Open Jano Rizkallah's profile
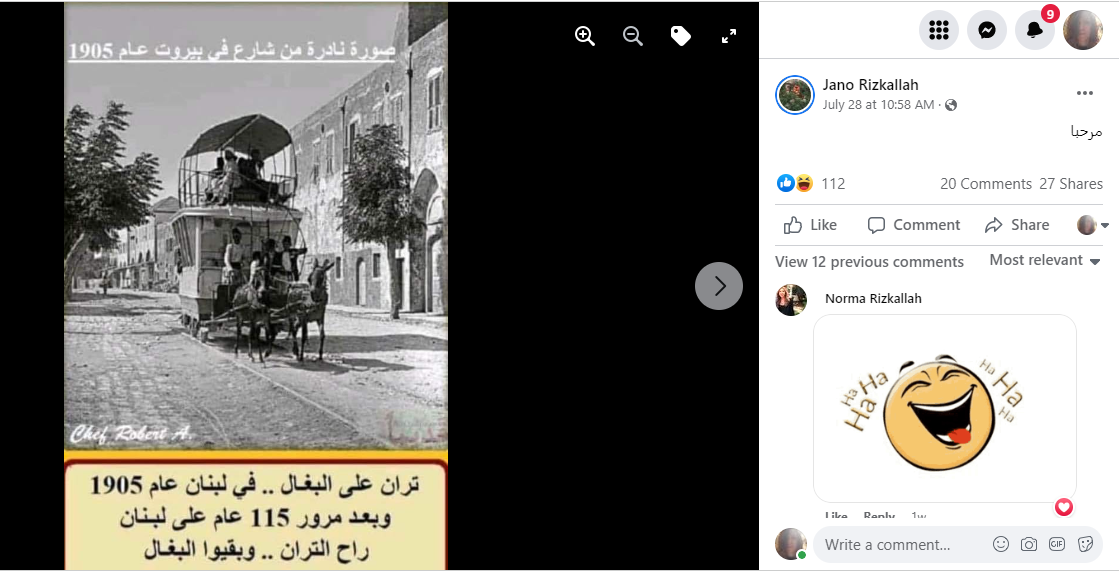 pyautogui.click(x=870, y=85)
